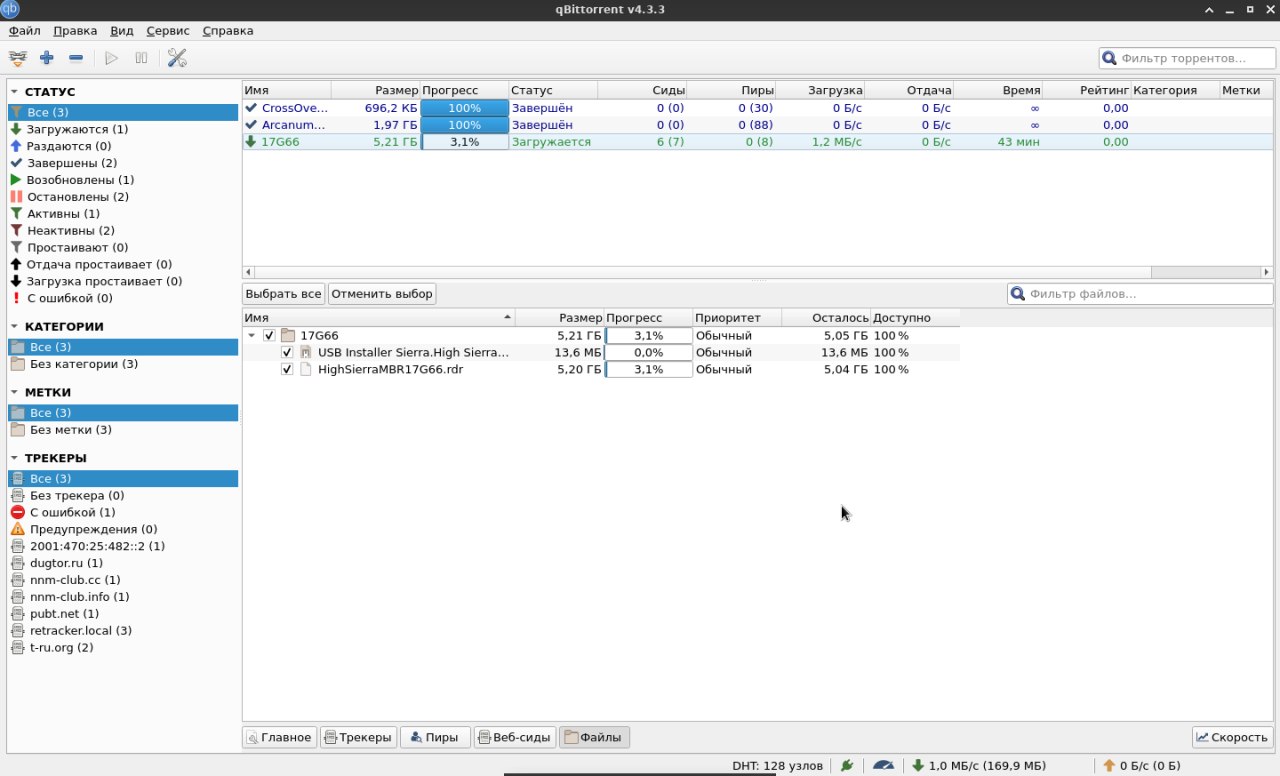This screenshot has height=776, width=1280.
Task: Uncheck the HighSierraMBR17G66.rdr file checkbox
Action: [287, 370]
